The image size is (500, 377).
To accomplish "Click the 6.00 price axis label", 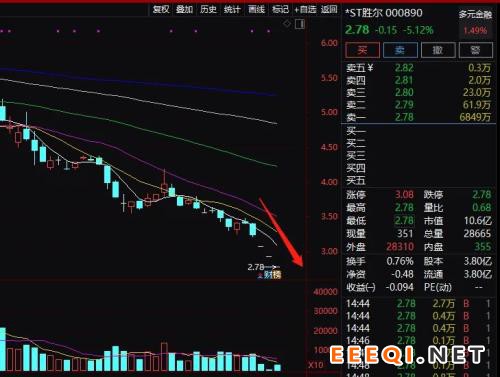I will [x=329, y=43].
